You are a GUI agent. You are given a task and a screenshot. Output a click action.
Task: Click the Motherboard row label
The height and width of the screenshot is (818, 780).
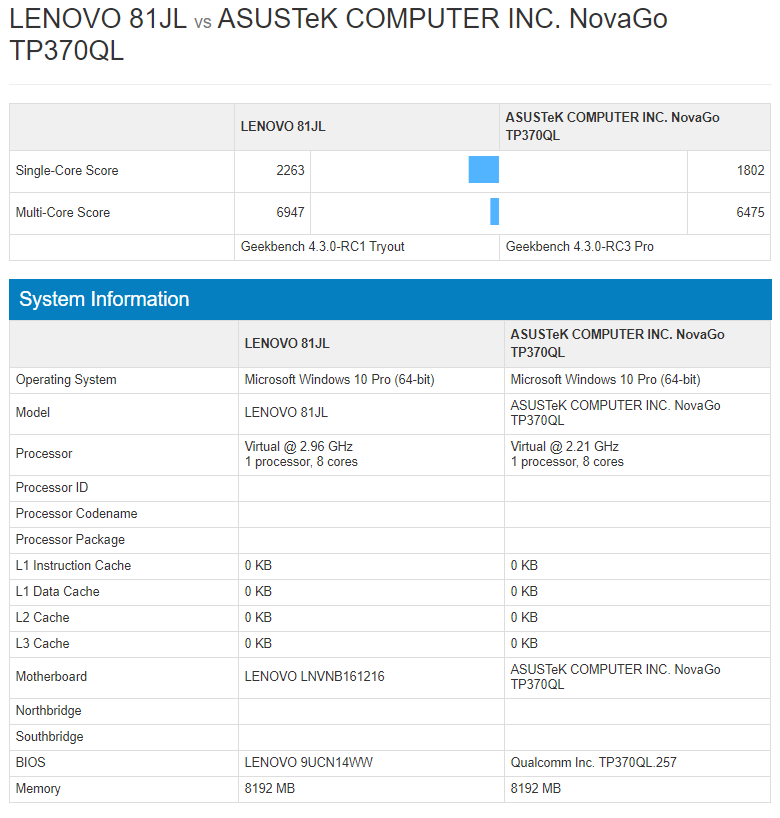tap(51, 677)
